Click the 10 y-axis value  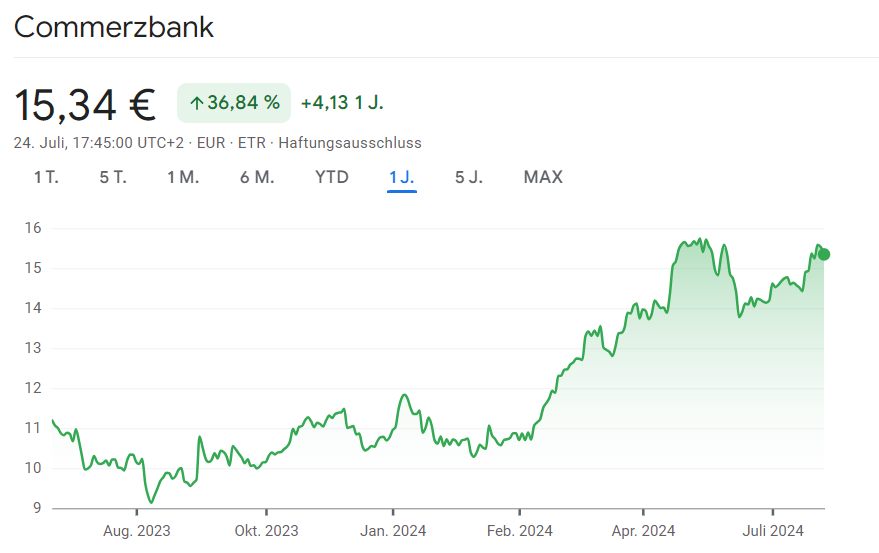(x=33, y=468)
